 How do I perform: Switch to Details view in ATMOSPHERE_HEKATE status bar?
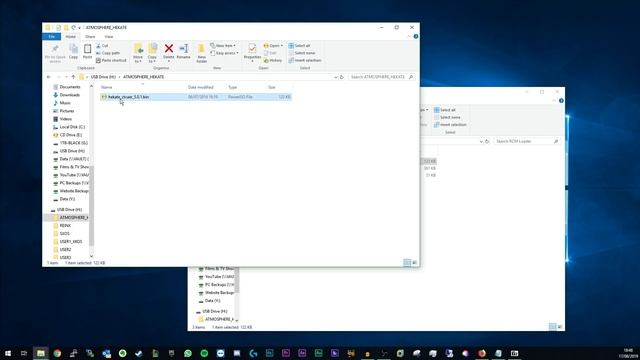pyautogui.click(x=407, y=263)
